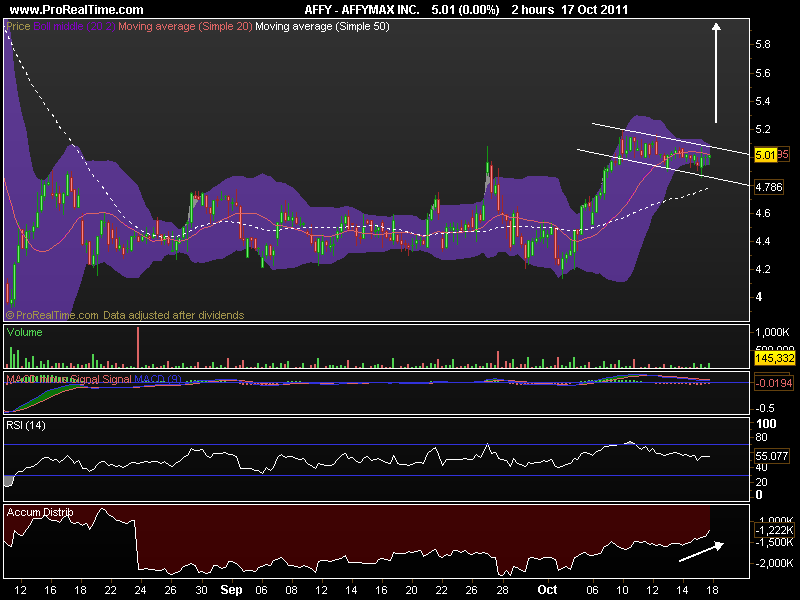Select the 4.786 moving average value tag
This screenshot has height=600, width=800.
point(769,187)
